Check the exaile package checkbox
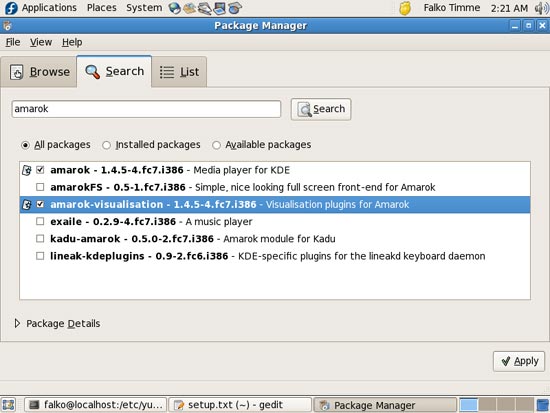550x413 pixels. pyautogui.click(x=40, y=221)
